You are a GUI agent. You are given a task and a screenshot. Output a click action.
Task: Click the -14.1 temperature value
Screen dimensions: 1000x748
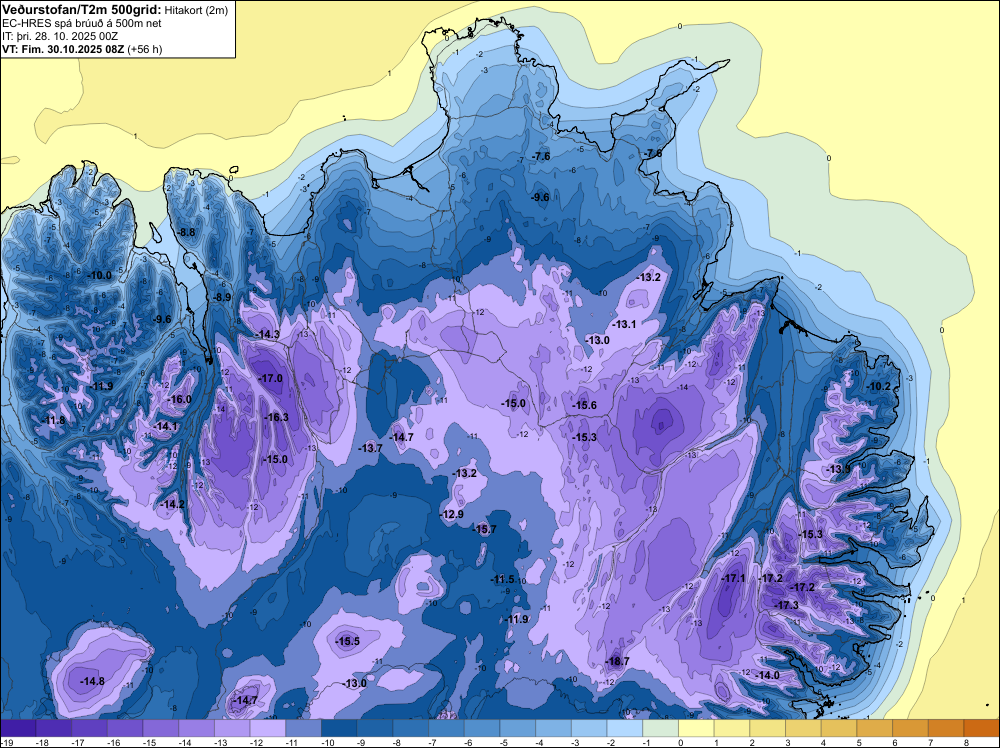[166, 426]
